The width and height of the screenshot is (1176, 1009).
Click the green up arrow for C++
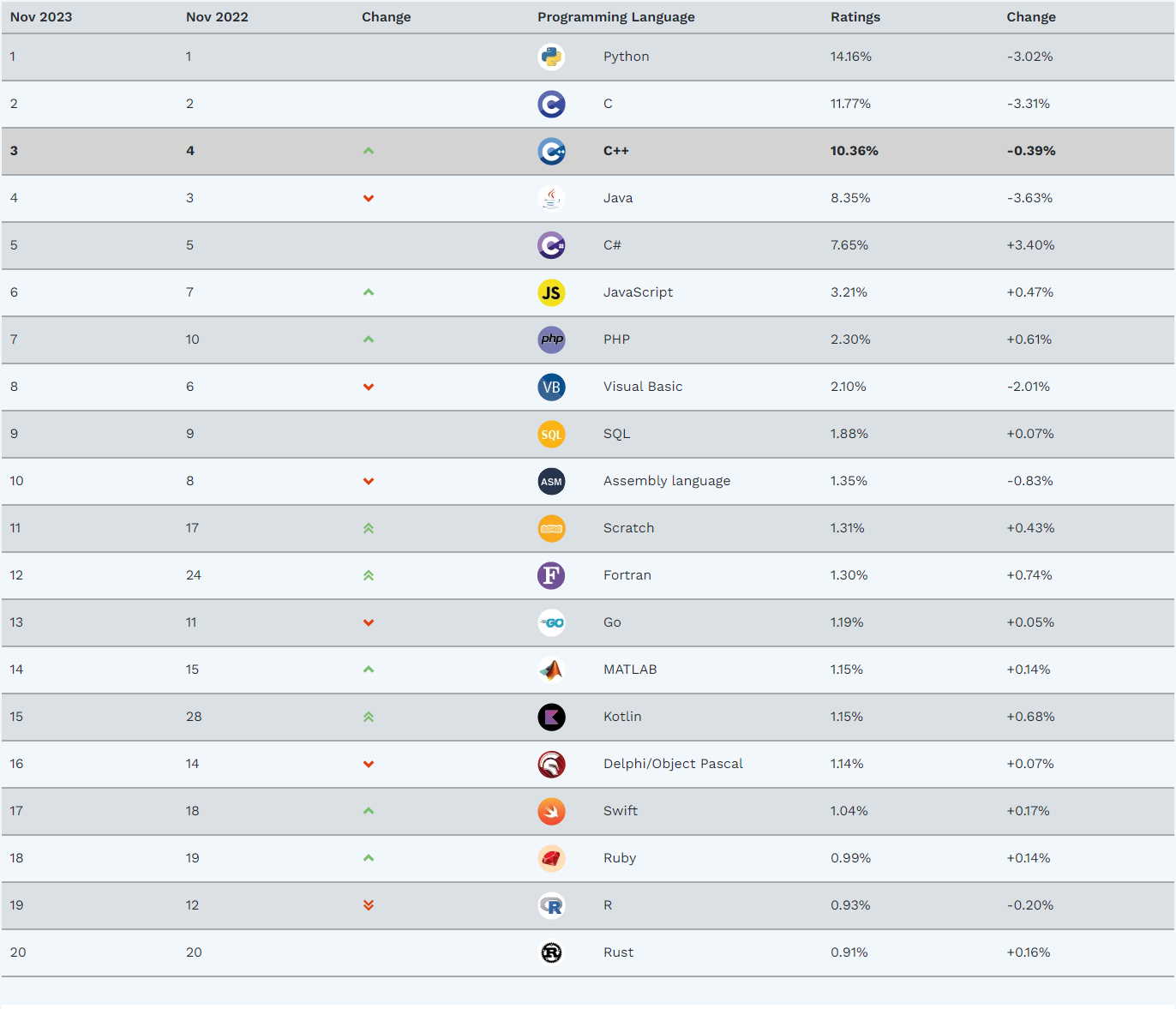369,151
